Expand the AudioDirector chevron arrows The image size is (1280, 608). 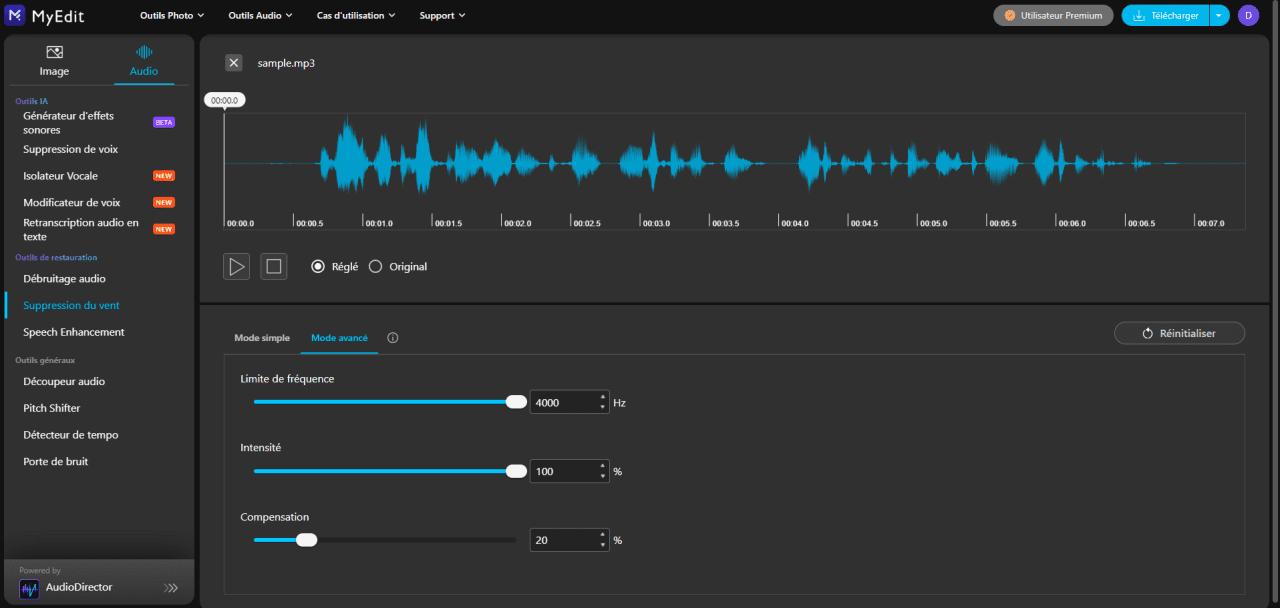(171, 588)
